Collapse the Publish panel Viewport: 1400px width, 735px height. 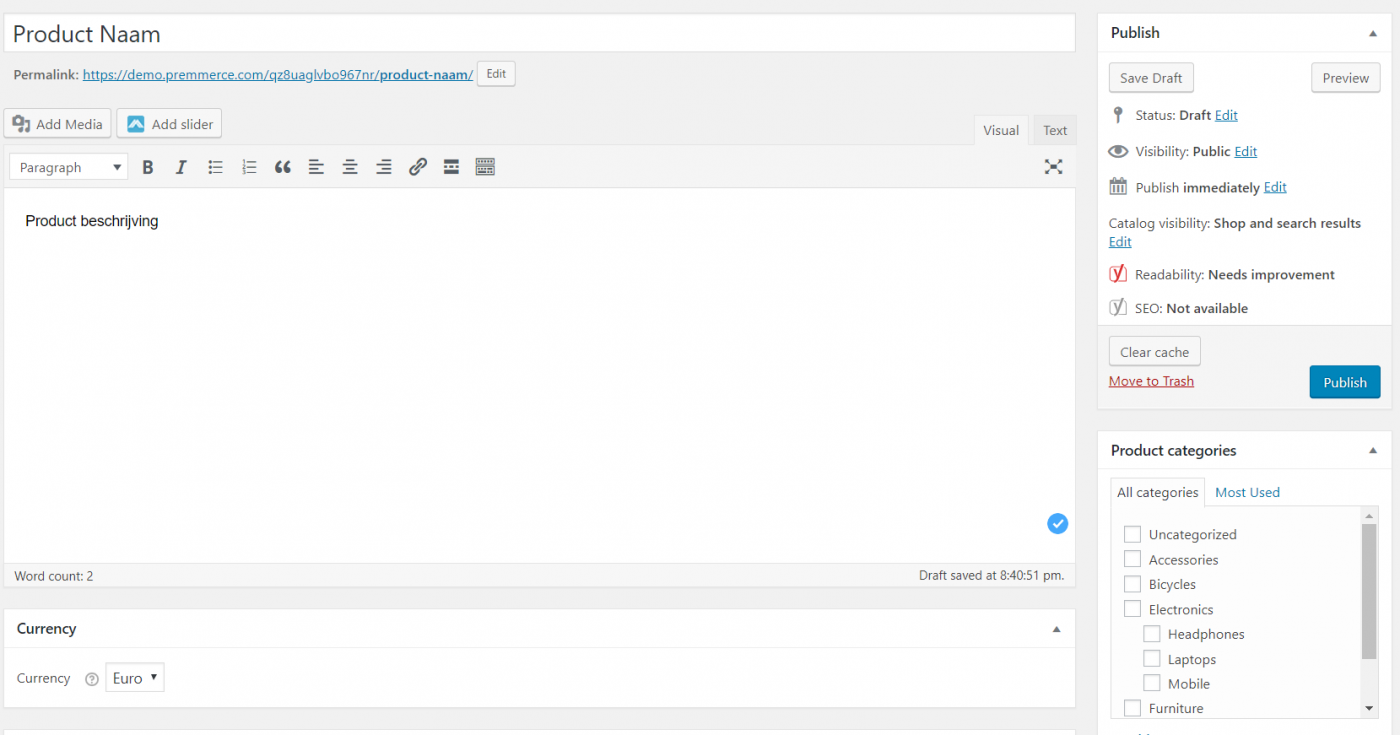pyautogui.click(x=1373, y=33)
